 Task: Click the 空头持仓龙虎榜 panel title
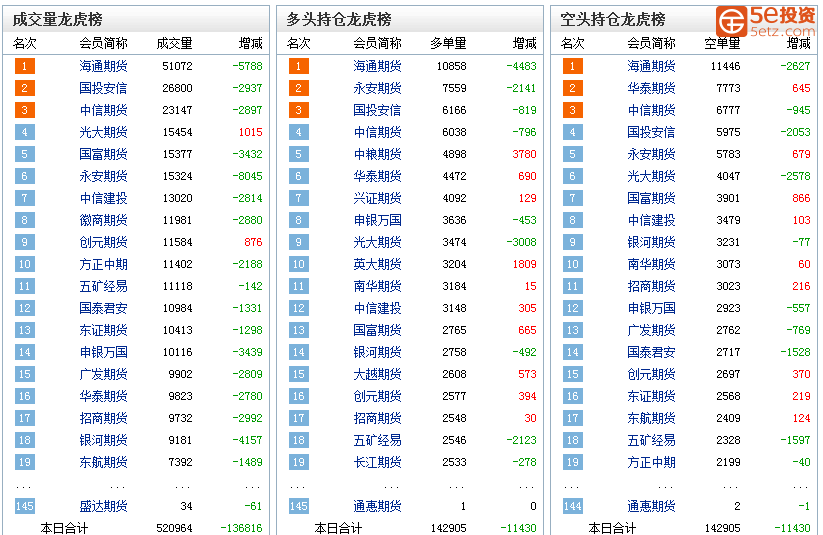point(613,19)
